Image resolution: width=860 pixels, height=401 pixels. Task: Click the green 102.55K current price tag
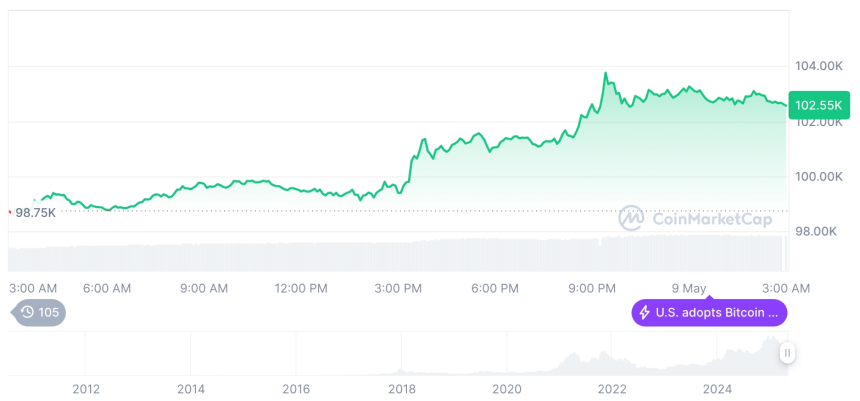pyautogui.click(x=817, y=104)
